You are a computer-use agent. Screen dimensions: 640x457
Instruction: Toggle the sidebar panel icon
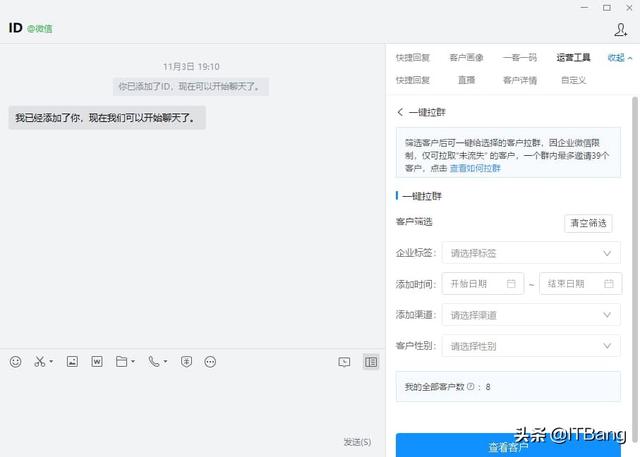pos(371,361)
